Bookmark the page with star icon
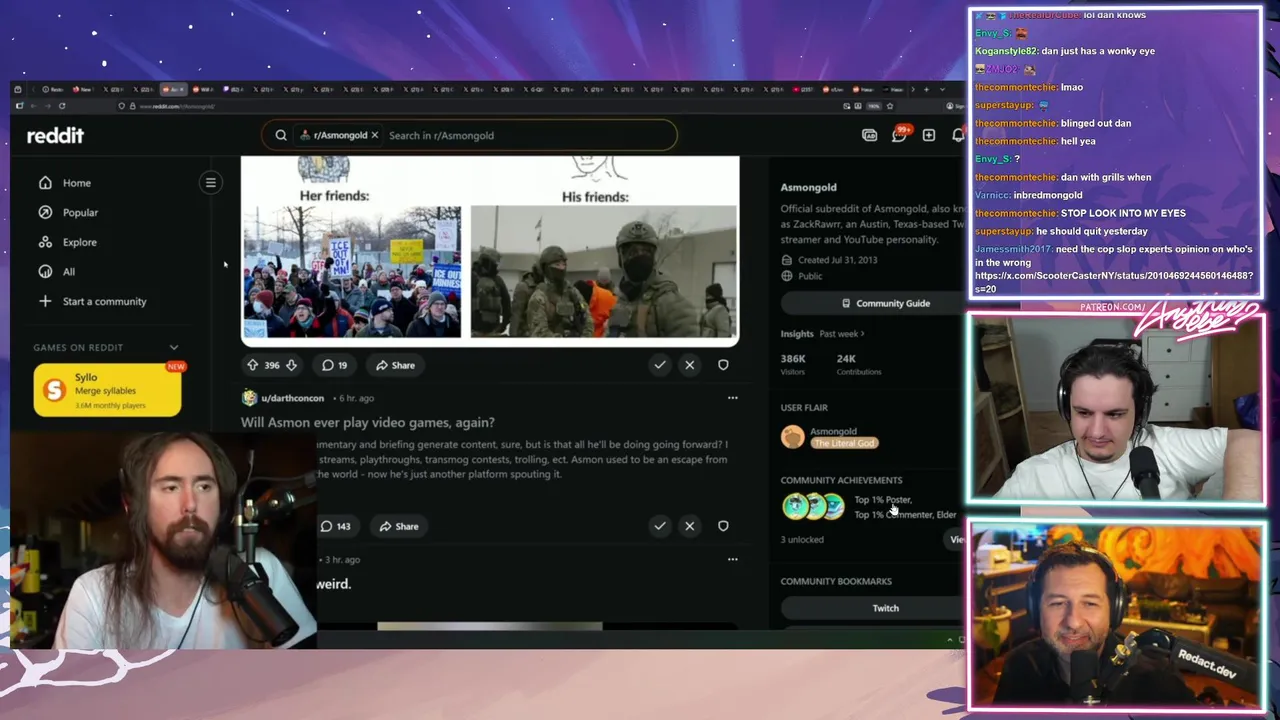 [889, 106]
